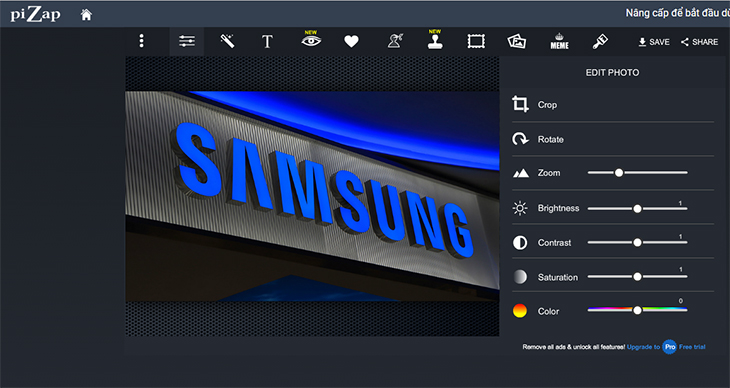Click the Samsung photo on canvas
Image resolution: width=730 pixels, height=388 pixels.
(312, 196)
